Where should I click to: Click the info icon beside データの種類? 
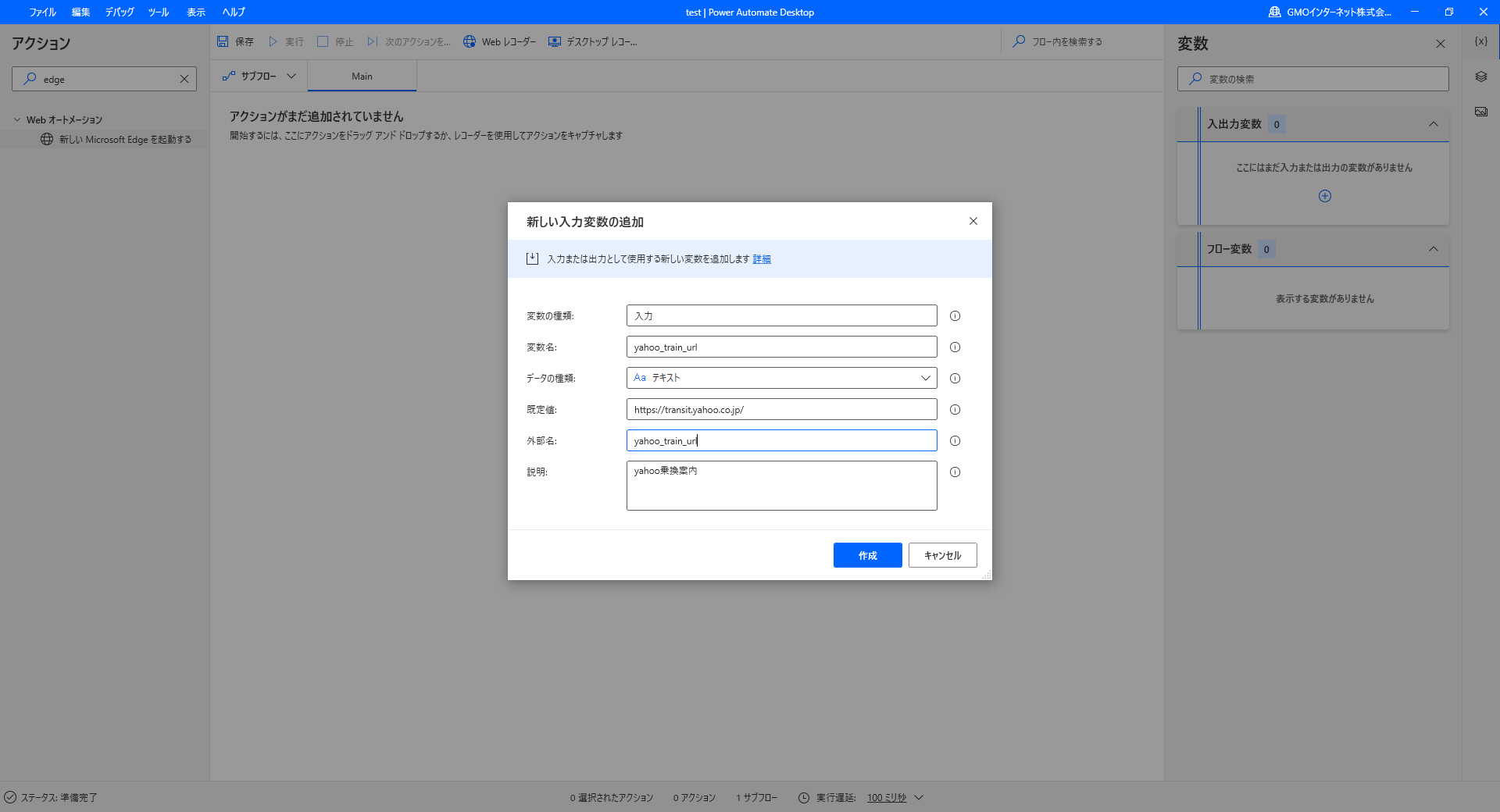click(955, 379)
